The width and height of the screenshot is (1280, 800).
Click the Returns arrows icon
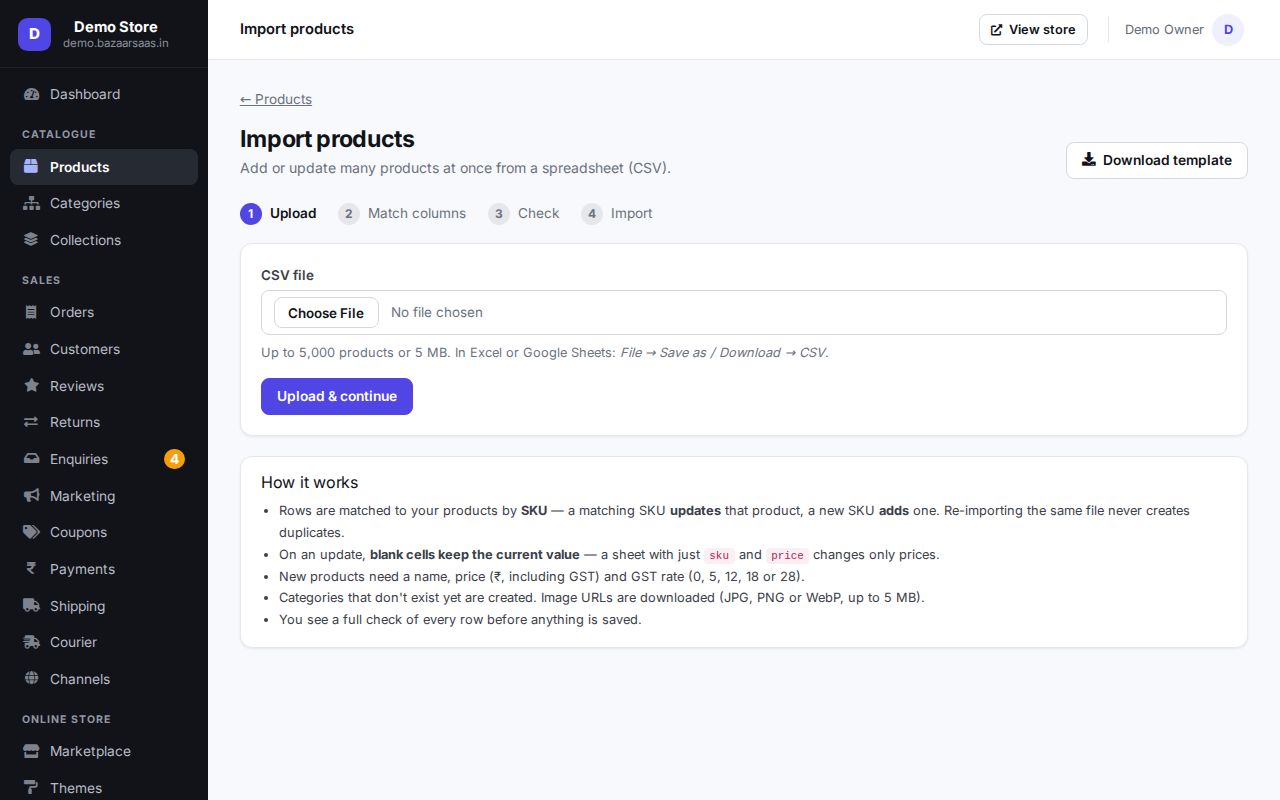[31, 422]
